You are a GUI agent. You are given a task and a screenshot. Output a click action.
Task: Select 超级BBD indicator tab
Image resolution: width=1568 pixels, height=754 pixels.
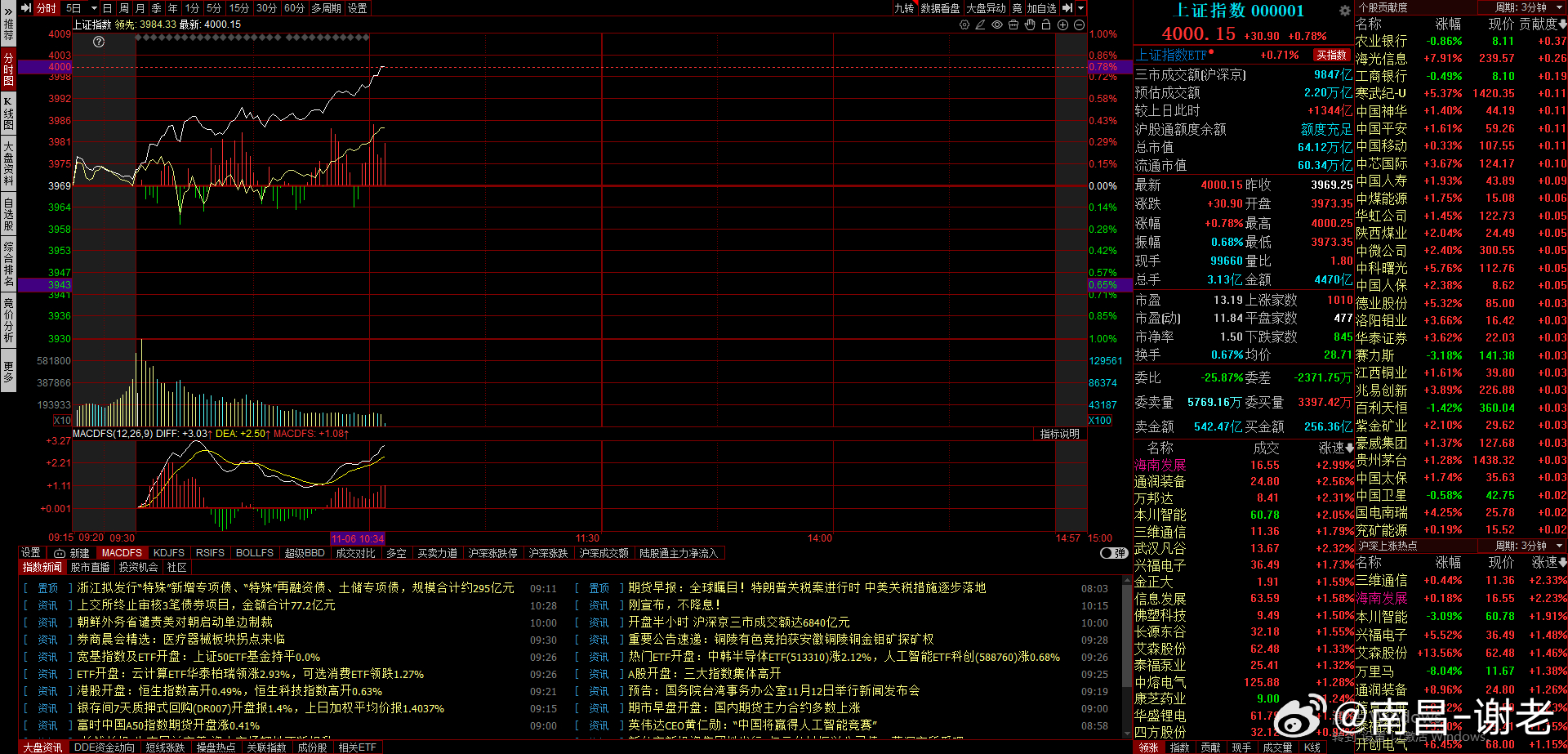point(305,553)
